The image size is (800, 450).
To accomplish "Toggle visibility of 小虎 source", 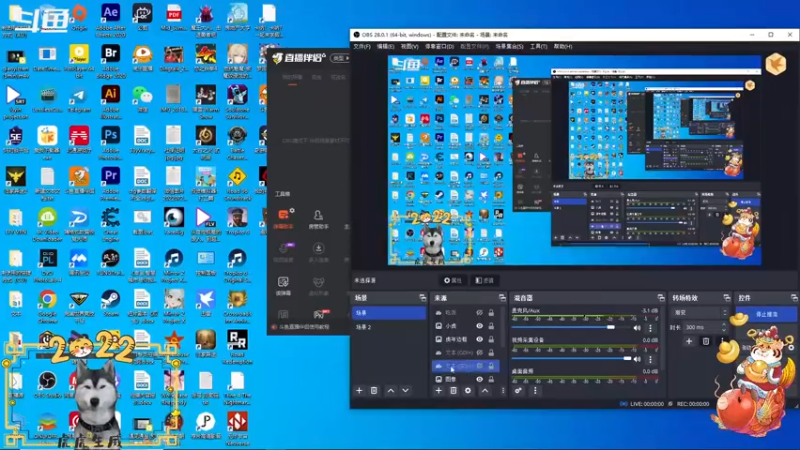I will coord(480,326).
